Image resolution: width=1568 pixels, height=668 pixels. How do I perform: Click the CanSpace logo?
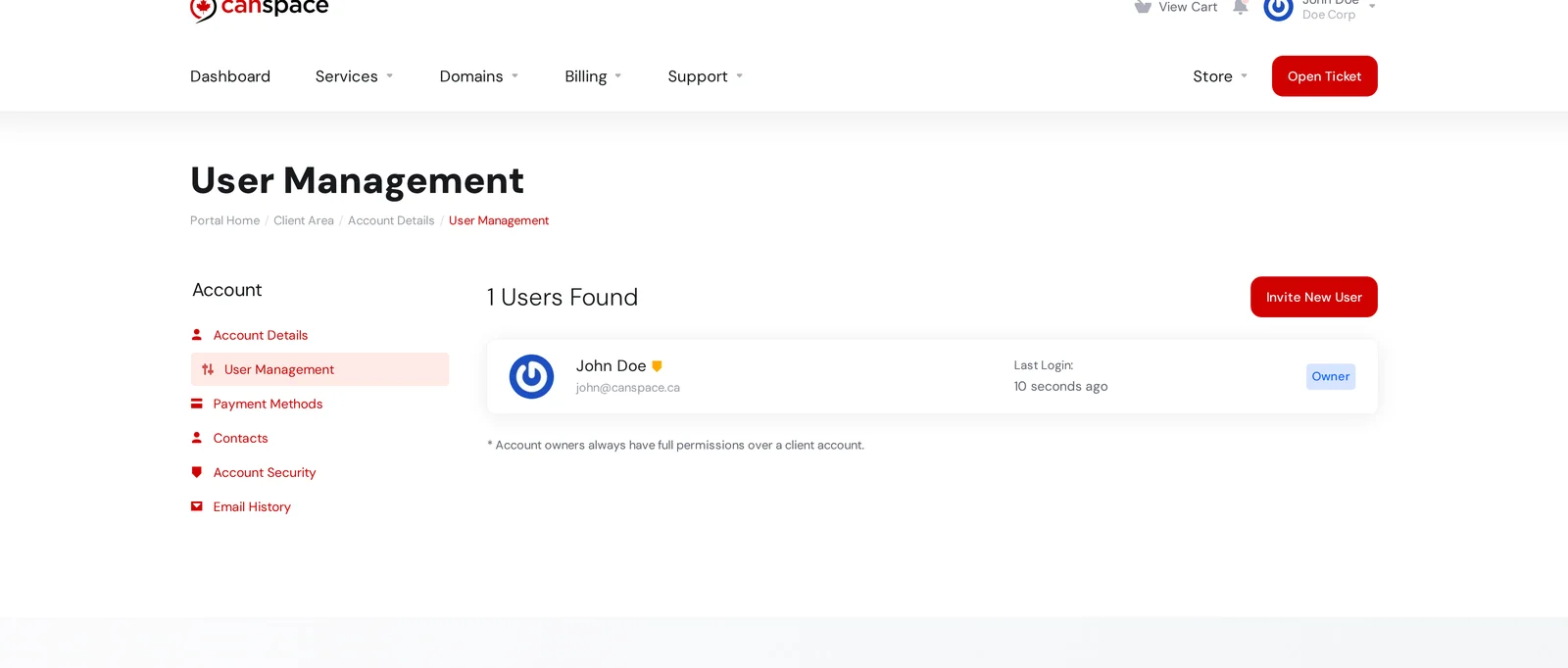point(260,9)
